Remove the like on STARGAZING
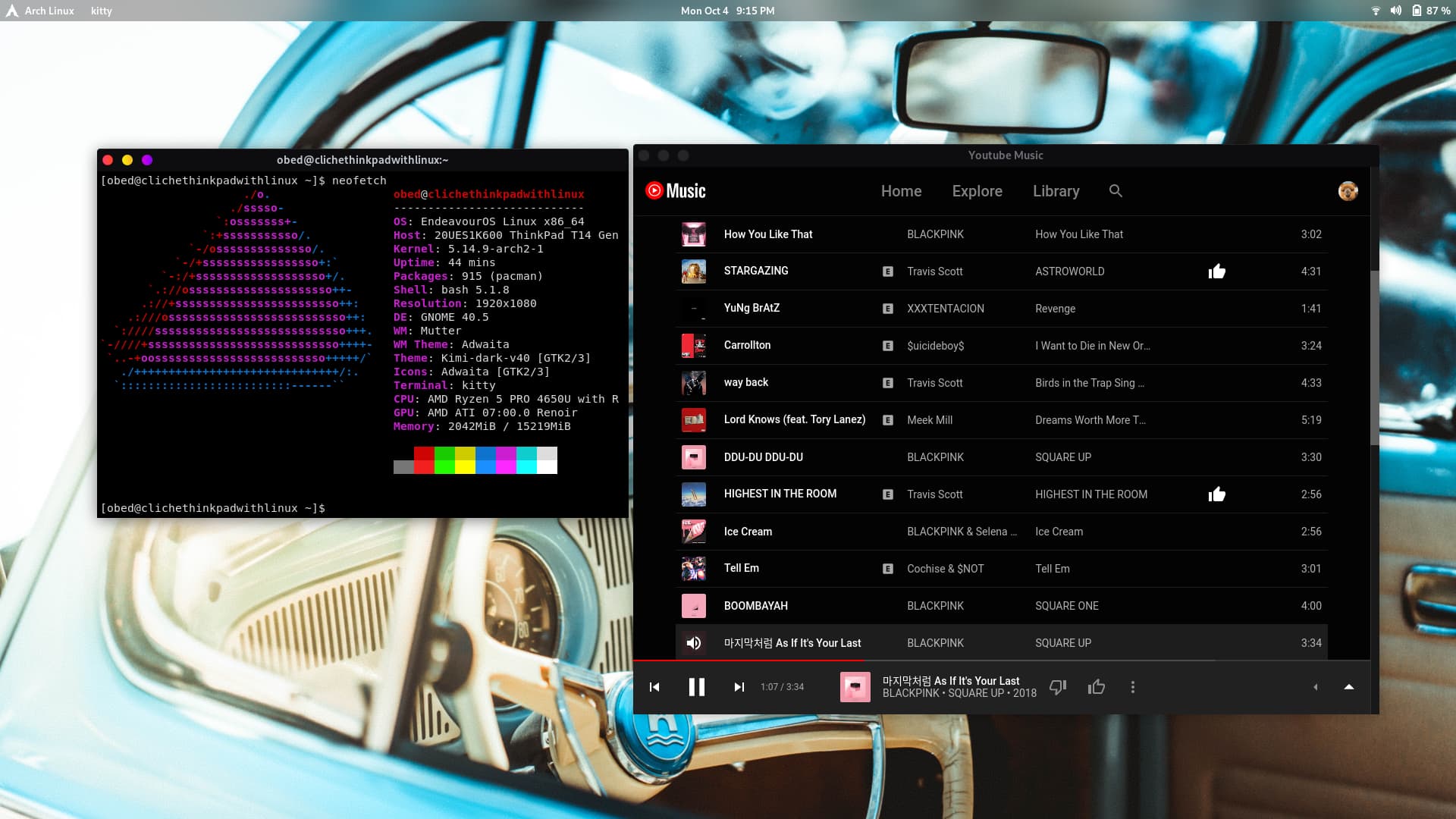Image resolution: width=1456 pixels, height=819 pixels. (x=1216, y=271)
